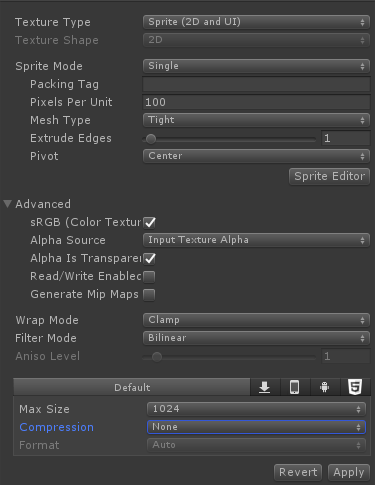Switch to the Android platform settings icon
The height and width of the screenshot is (485, 375).
tap(325, 387)
